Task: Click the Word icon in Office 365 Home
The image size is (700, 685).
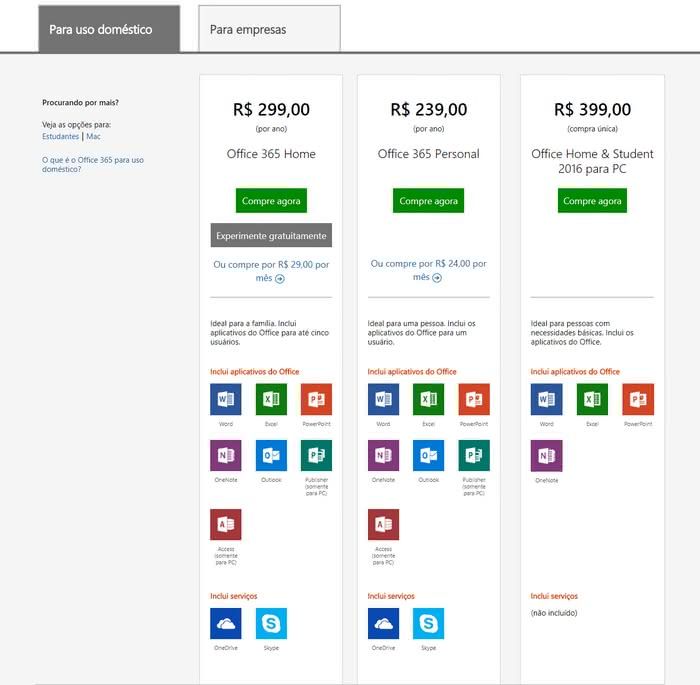Action: (226, 399)
